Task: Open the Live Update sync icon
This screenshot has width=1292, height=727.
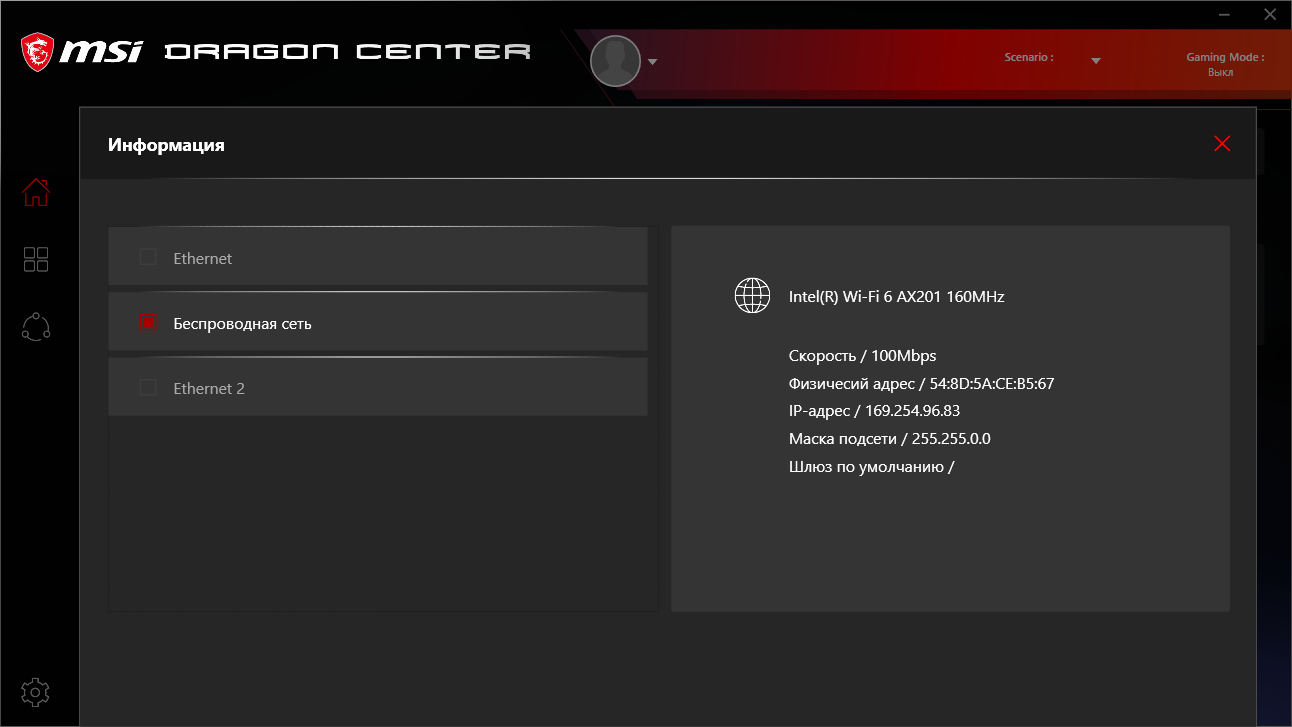Action: pos(36,327)
